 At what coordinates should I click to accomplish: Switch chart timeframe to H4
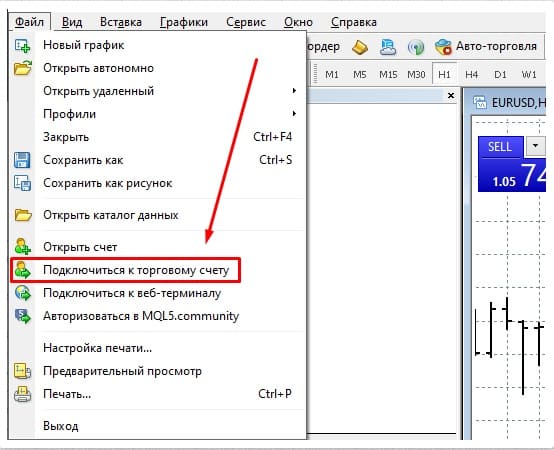(x=471, y=75)
